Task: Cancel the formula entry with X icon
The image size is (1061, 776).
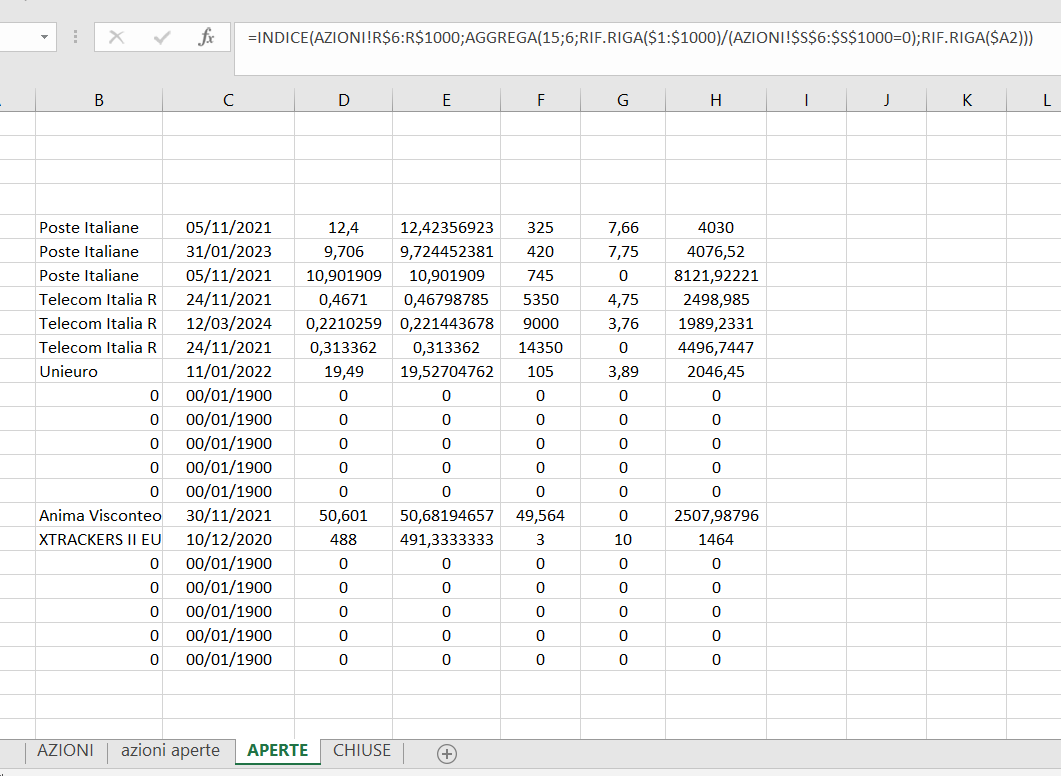Action: click(116, 37)
